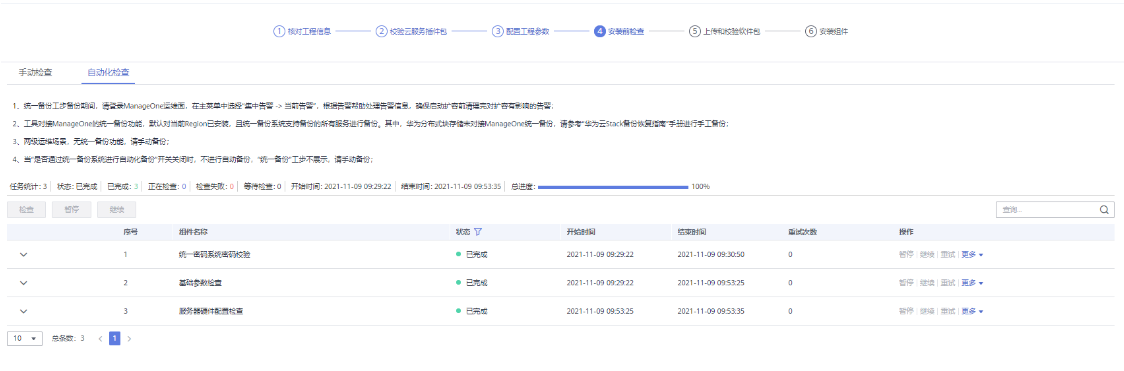Go to next page arrow in pagination
The width and height of the screenshot is (1124, 371).
point(129,338)
